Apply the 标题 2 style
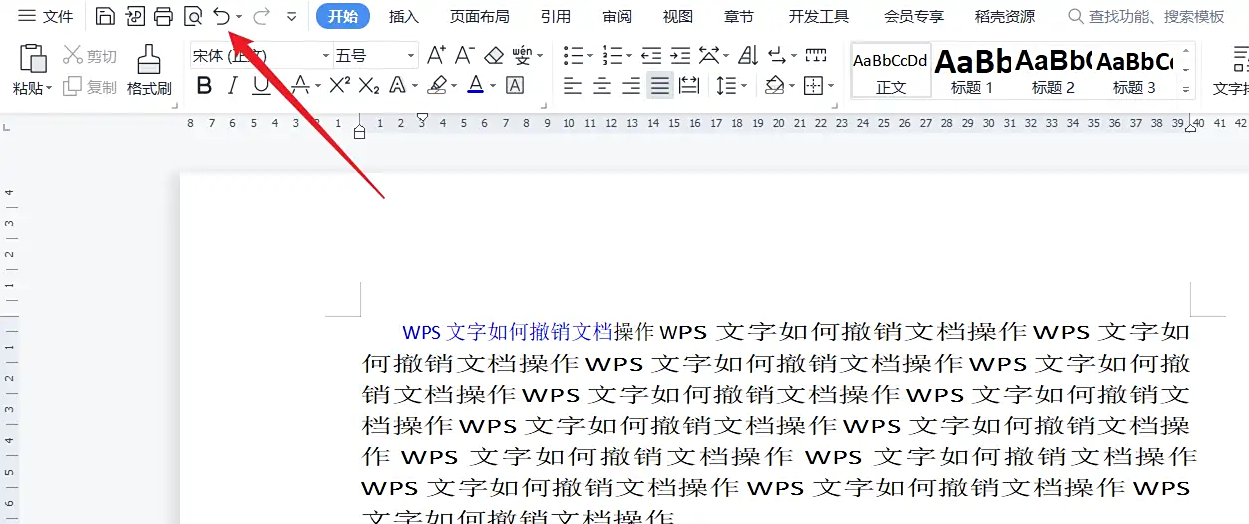 pyautogui.click(x=1053, y=70)
